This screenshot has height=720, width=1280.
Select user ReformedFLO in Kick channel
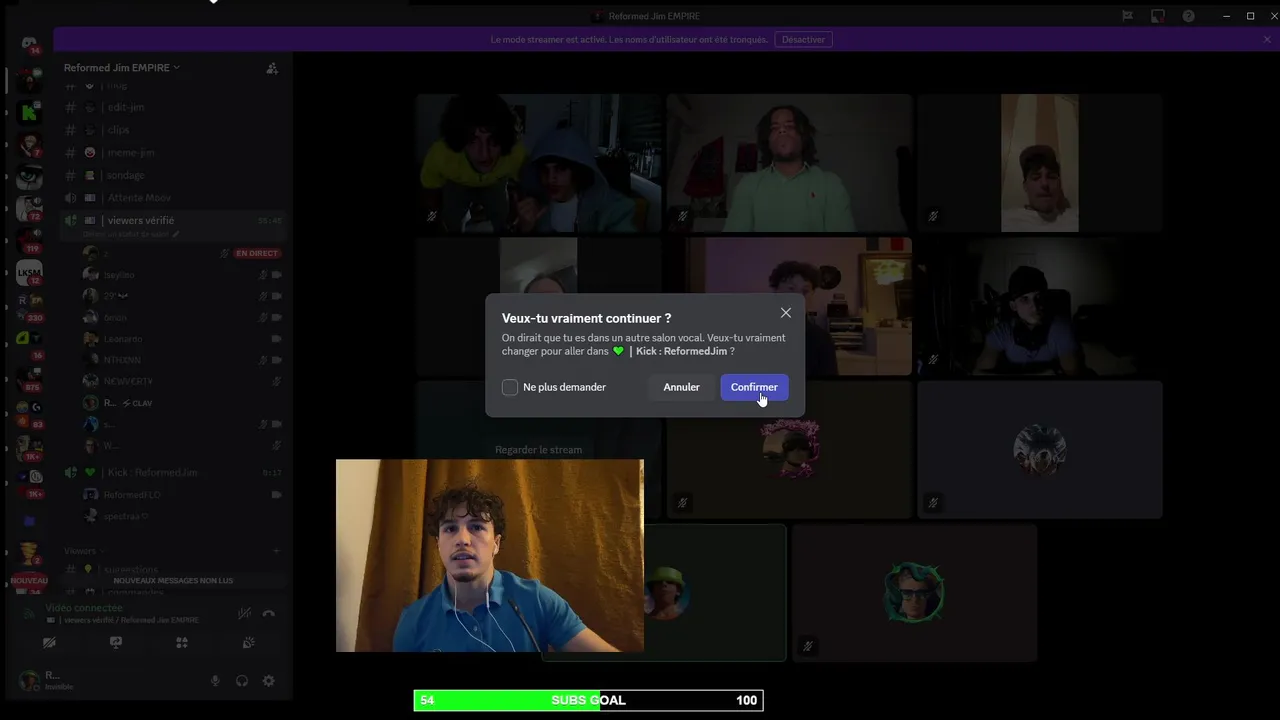[x=181, y=495]
